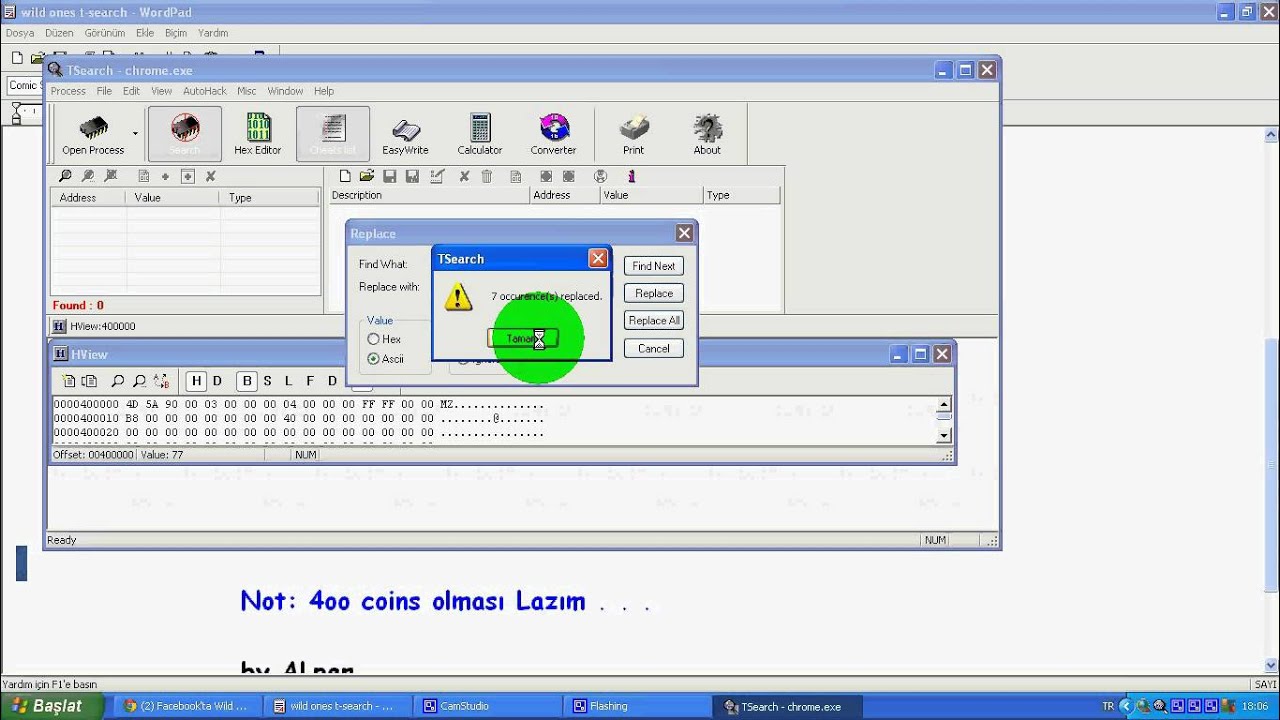
Task: Click the Offset: 00400000 status field
Action: [93, 455]
